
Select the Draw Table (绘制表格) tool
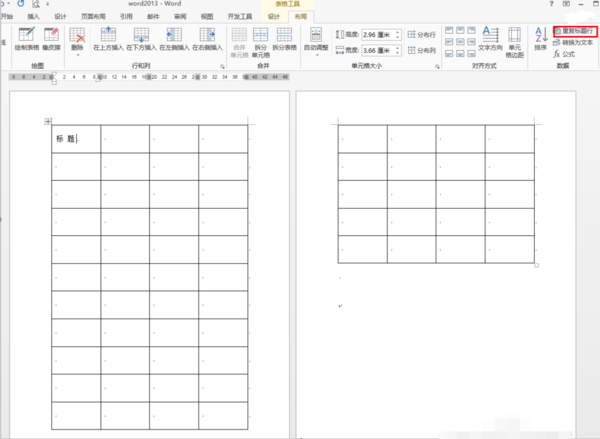27,39
